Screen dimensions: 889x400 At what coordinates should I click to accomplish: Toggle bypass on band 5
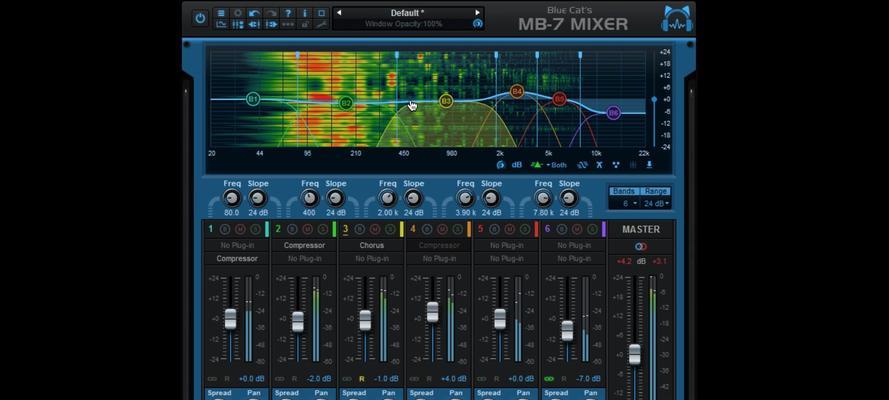click(495, 229)
